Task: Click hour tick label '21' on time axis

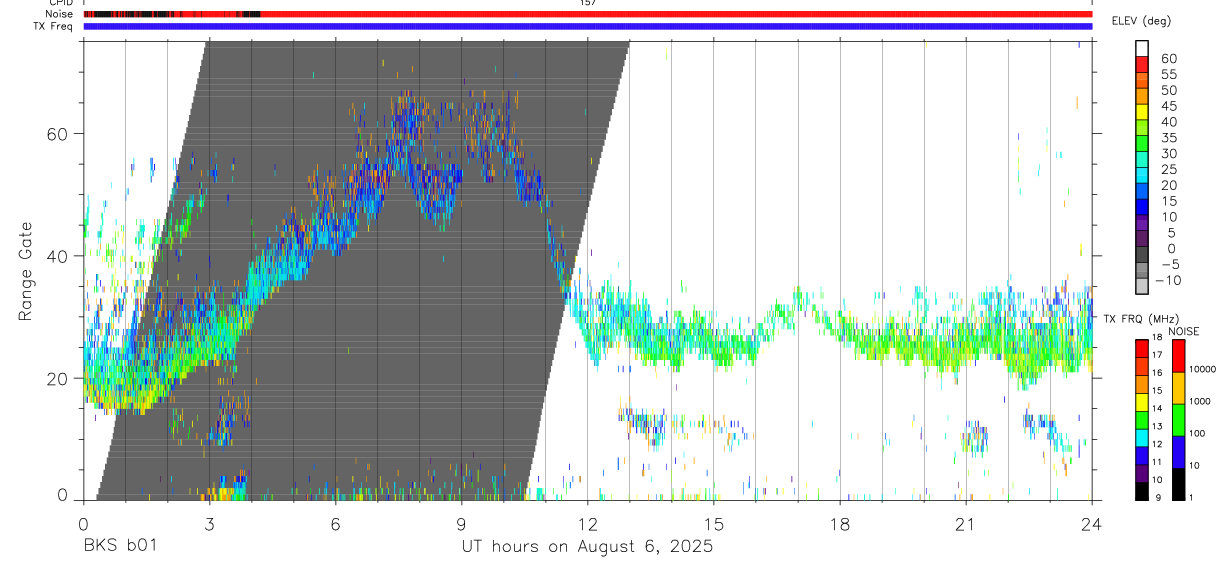Action: [965, 524]
